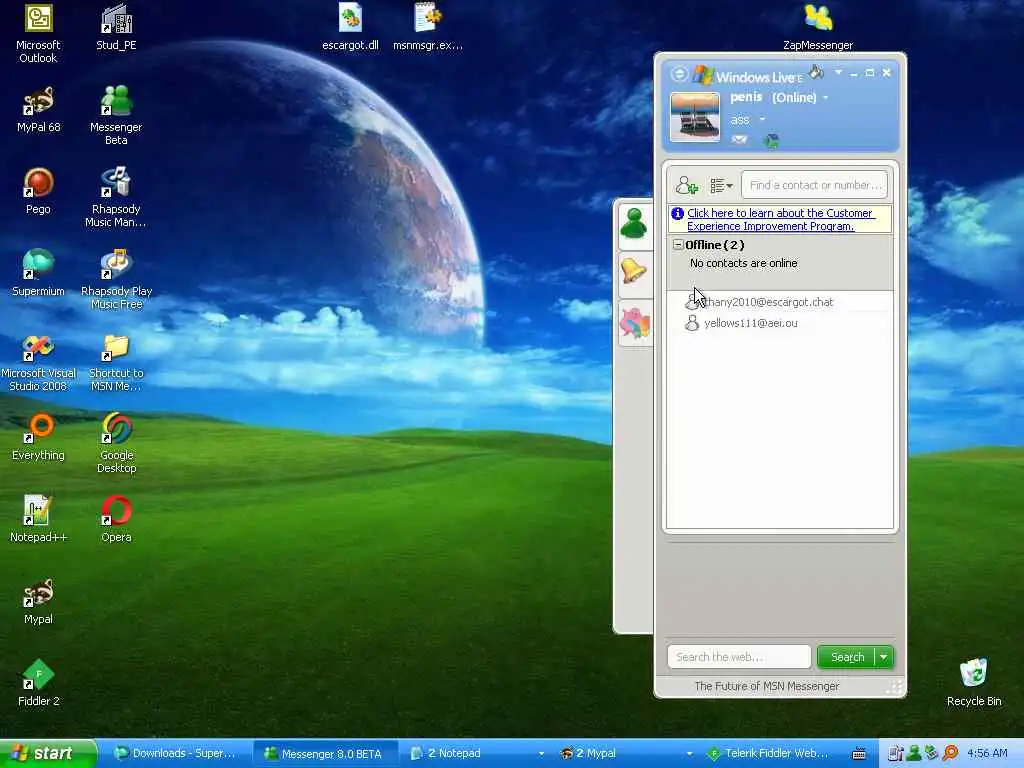Click the on-screen keyboard icon on the taskbar
Viewport: 1024px width, 768px height.
[859, 754]
